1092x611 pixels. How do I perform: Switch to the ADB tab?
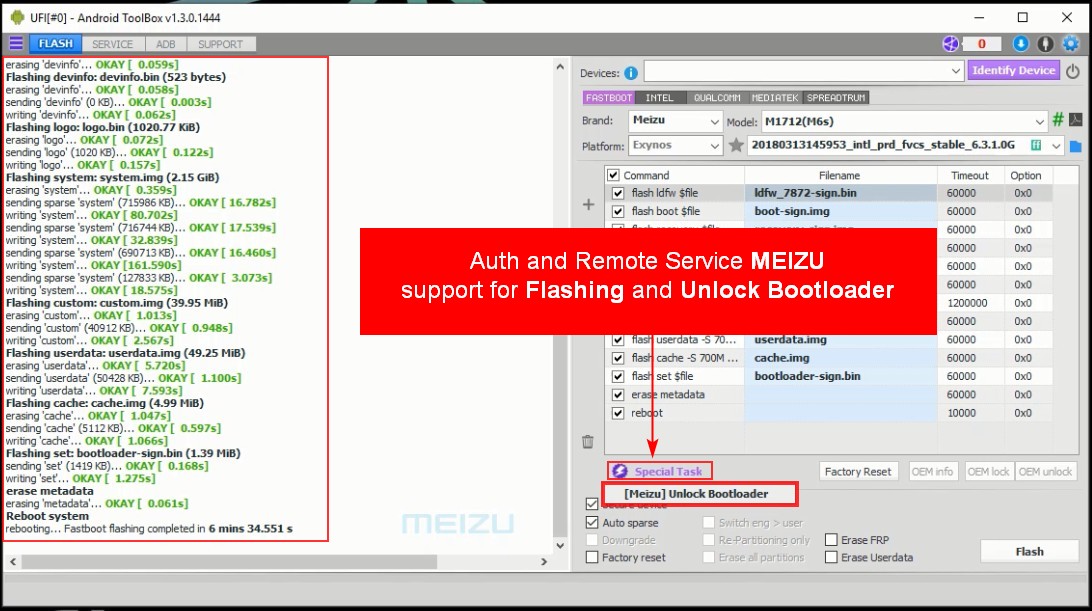pyautogui.click(x=166, y=44)
